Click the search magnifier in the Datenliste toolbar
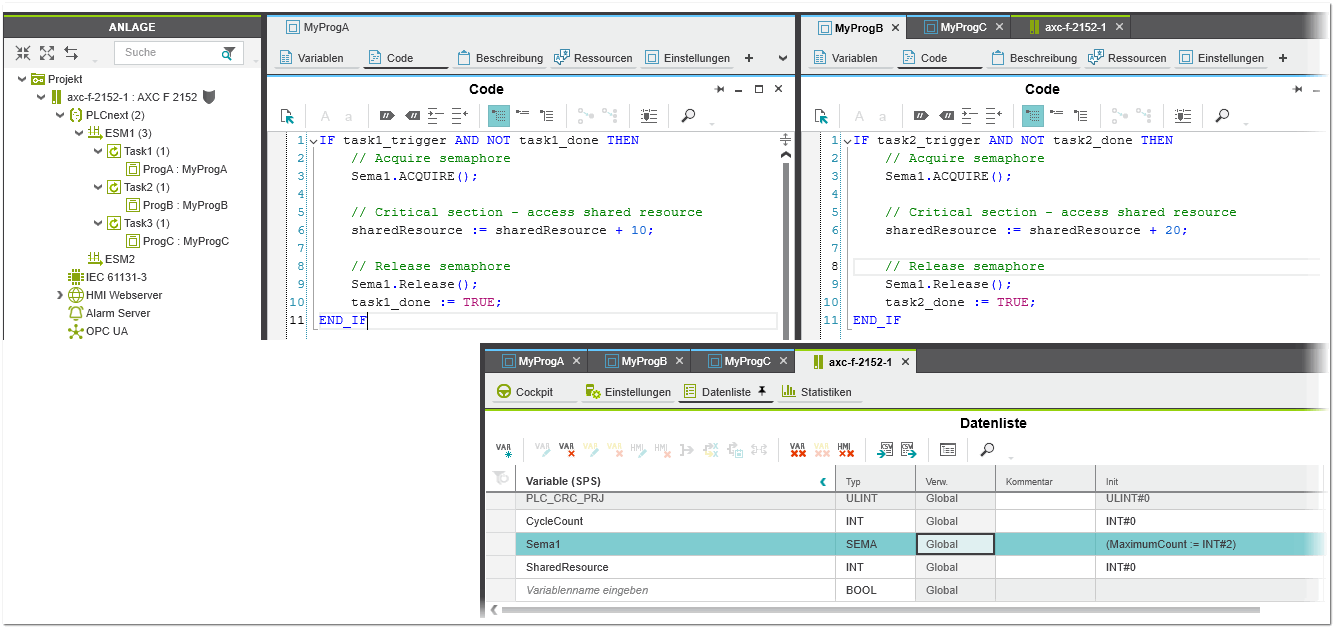 (987, 450)
